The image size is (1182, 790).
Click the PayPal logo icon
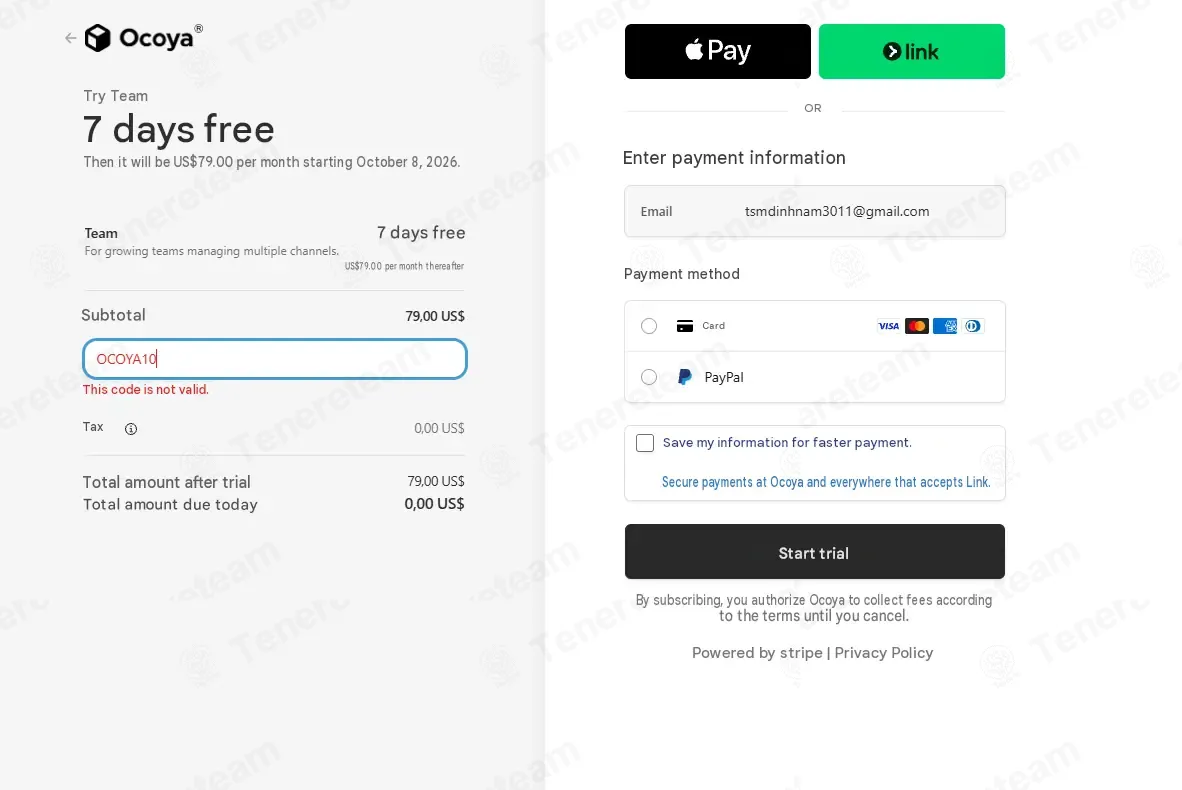(684, 377)
